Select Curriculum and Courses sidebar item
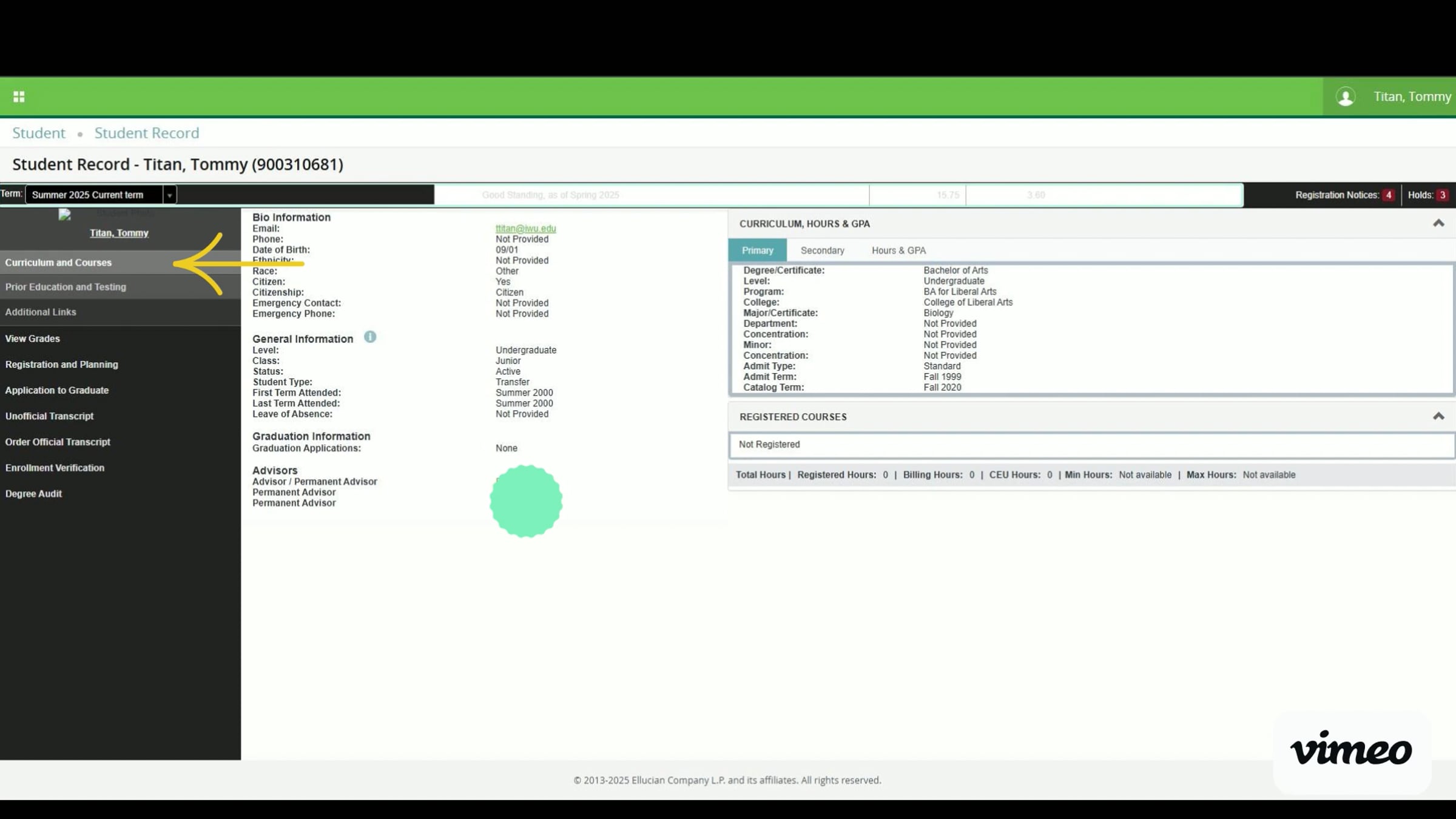 [x=58, y=263]
